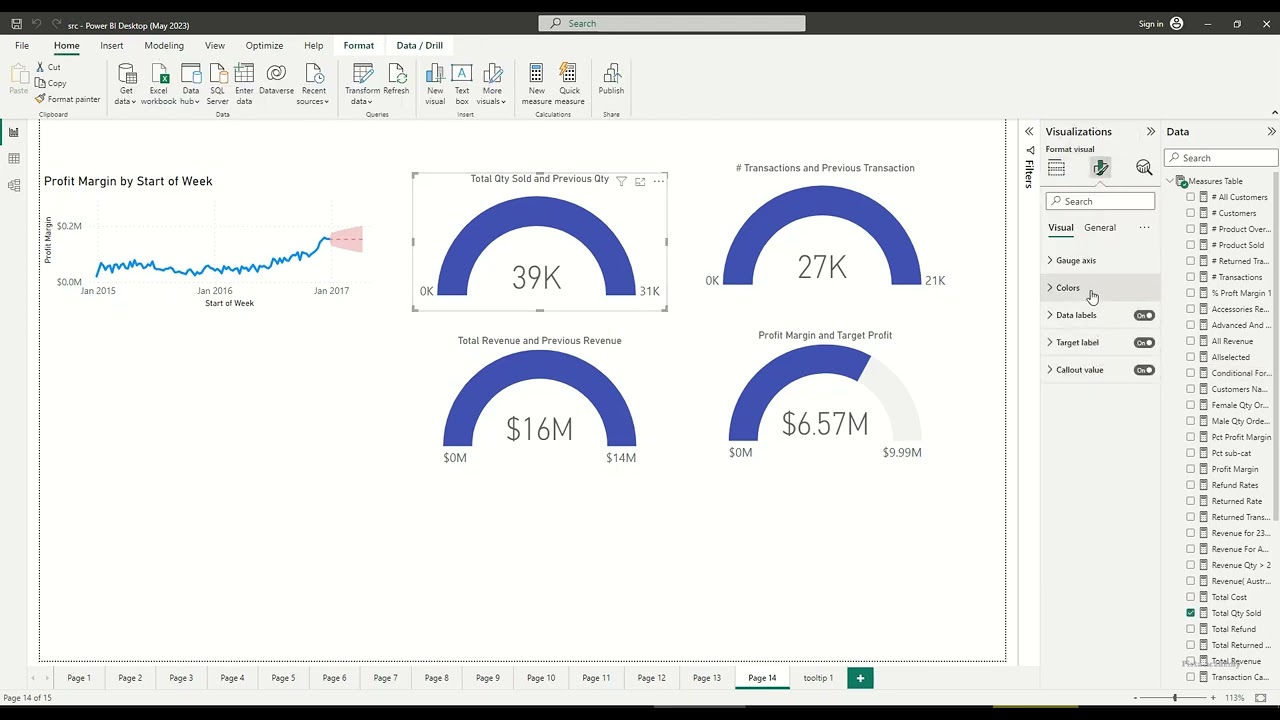Collapse the Visualizations pane

[x=1150, y=132]
